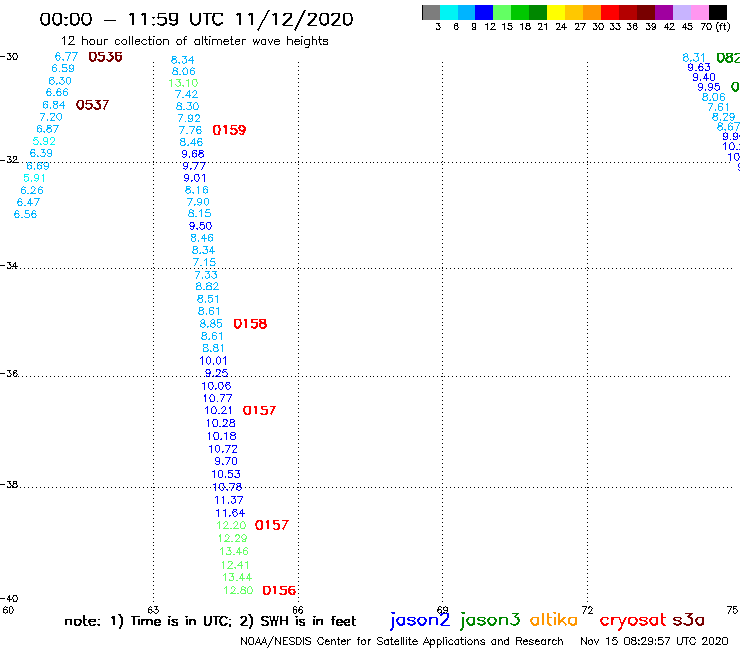
Task: Click the wave height value 5.92
Action: pyautogui.click(x=44, y=141)
